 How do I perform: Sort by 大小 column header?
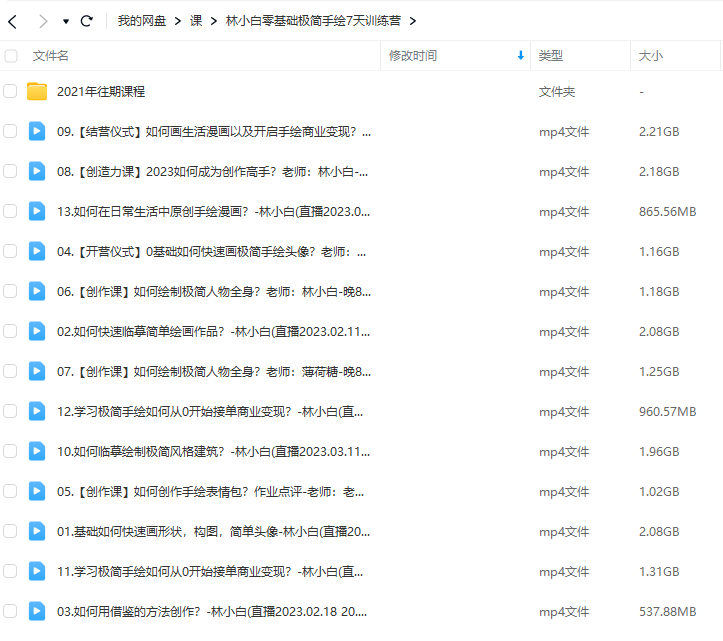click(650, 56)
